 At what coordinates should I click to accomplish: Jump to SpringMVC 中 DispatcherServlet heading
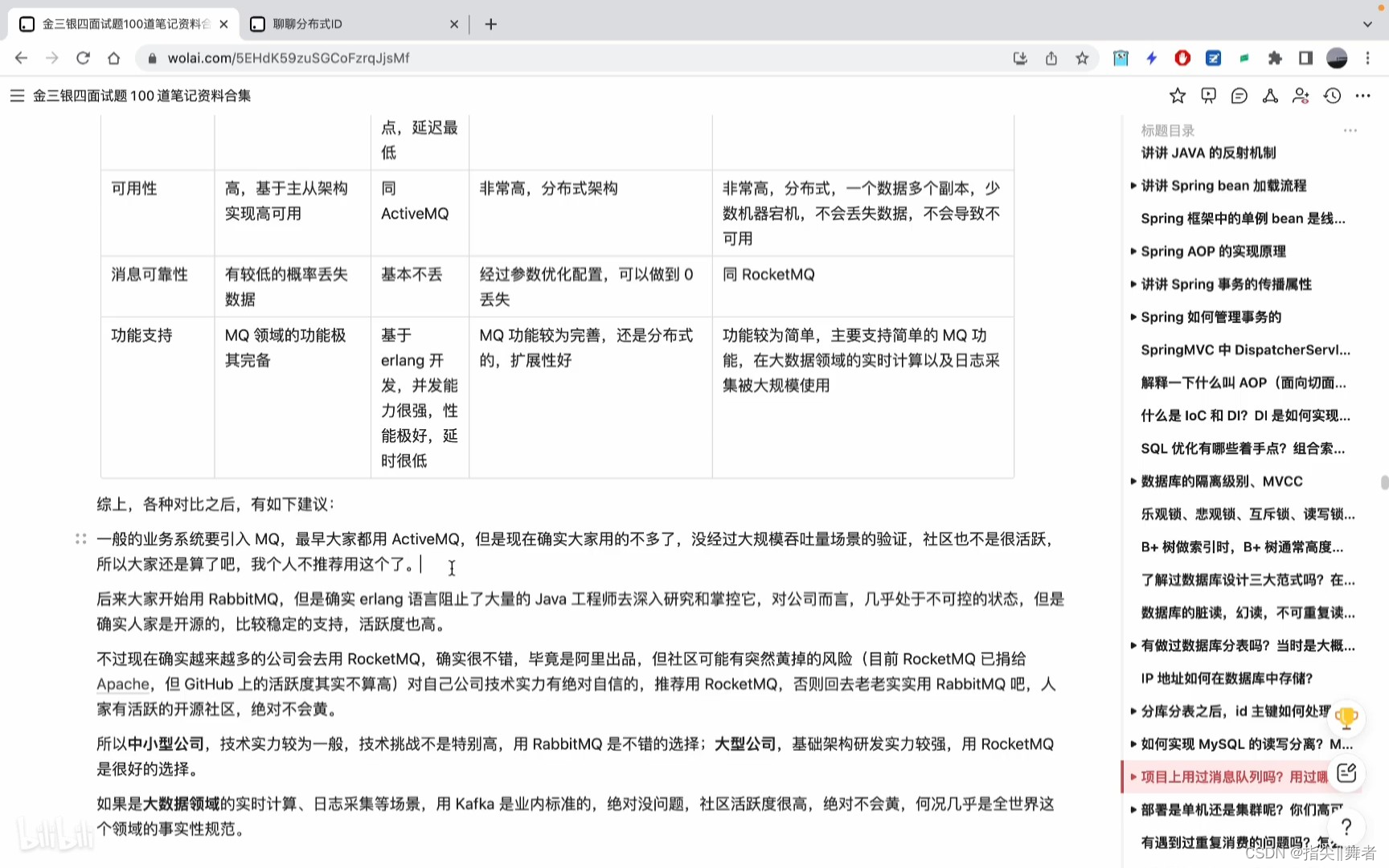coord(1246,350)
